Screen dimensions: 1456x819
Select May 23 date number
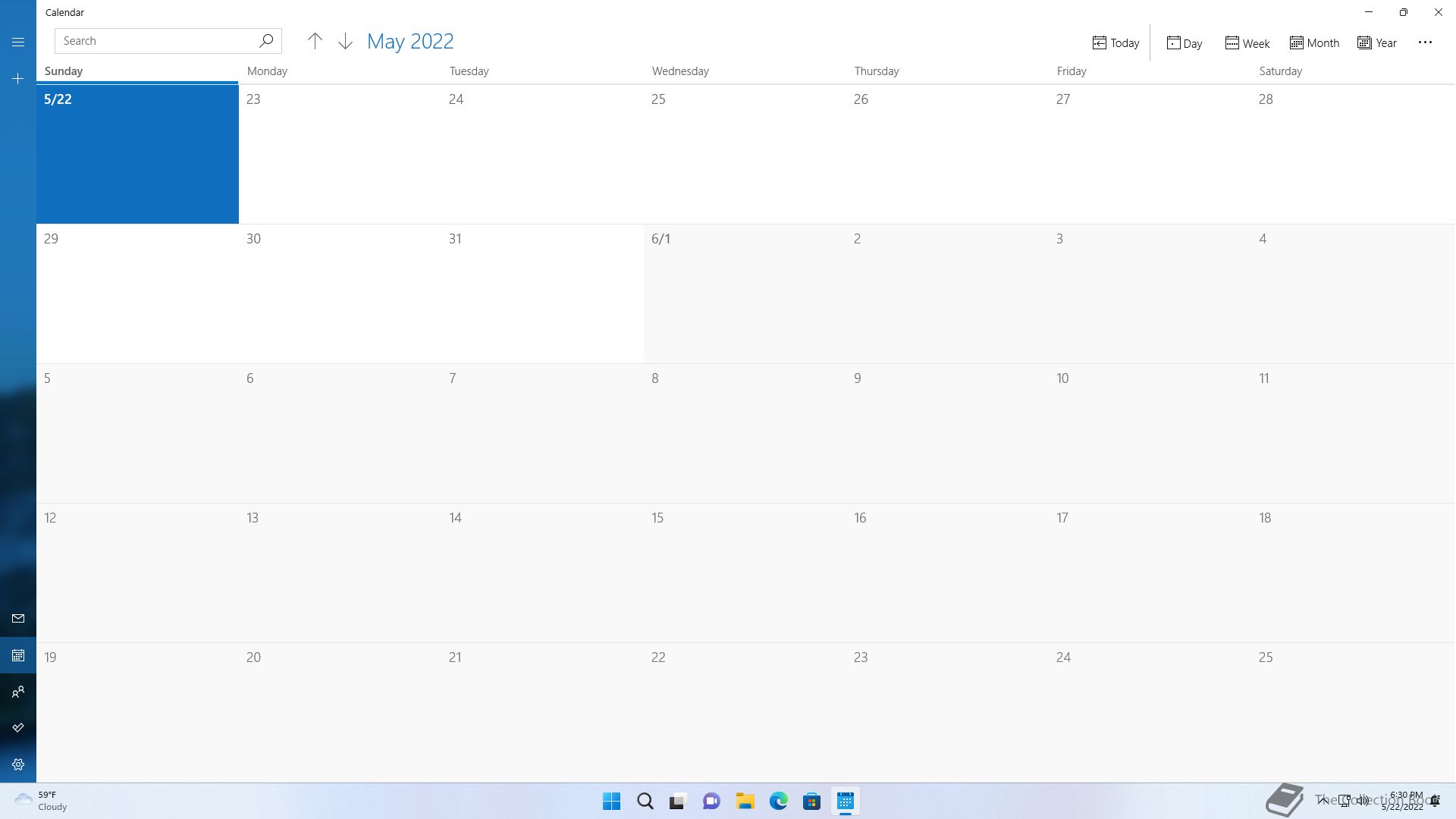click(x=253, y=99)
